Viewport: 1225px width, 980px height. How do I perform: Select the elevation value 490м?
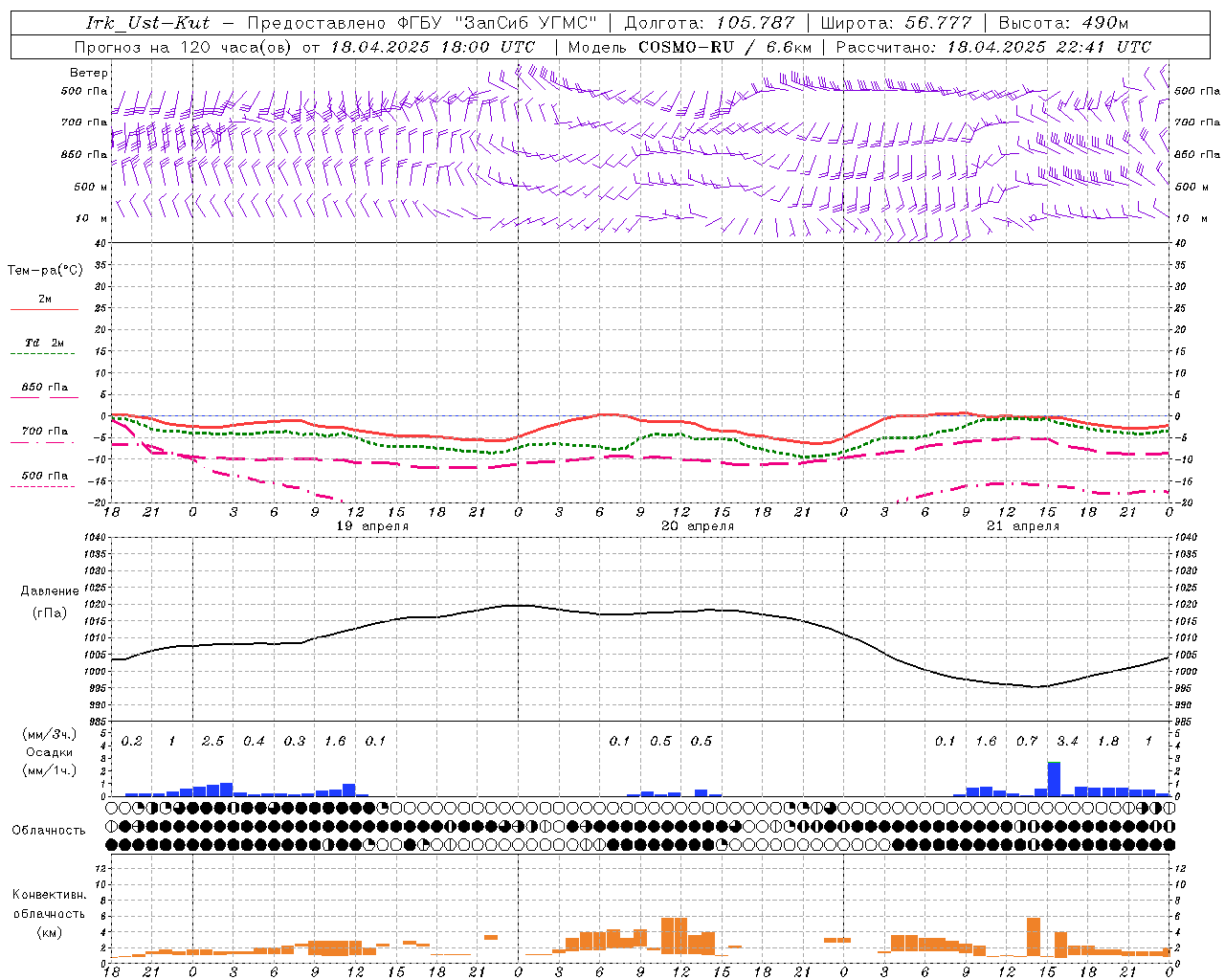pyautogui.click(x=1105, y=23)
